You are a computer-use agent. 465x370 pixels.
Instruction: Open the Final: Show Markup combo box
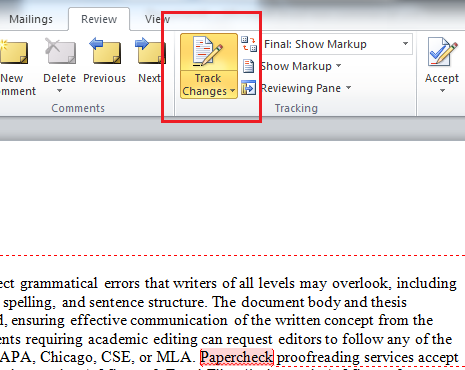[336, 44]
